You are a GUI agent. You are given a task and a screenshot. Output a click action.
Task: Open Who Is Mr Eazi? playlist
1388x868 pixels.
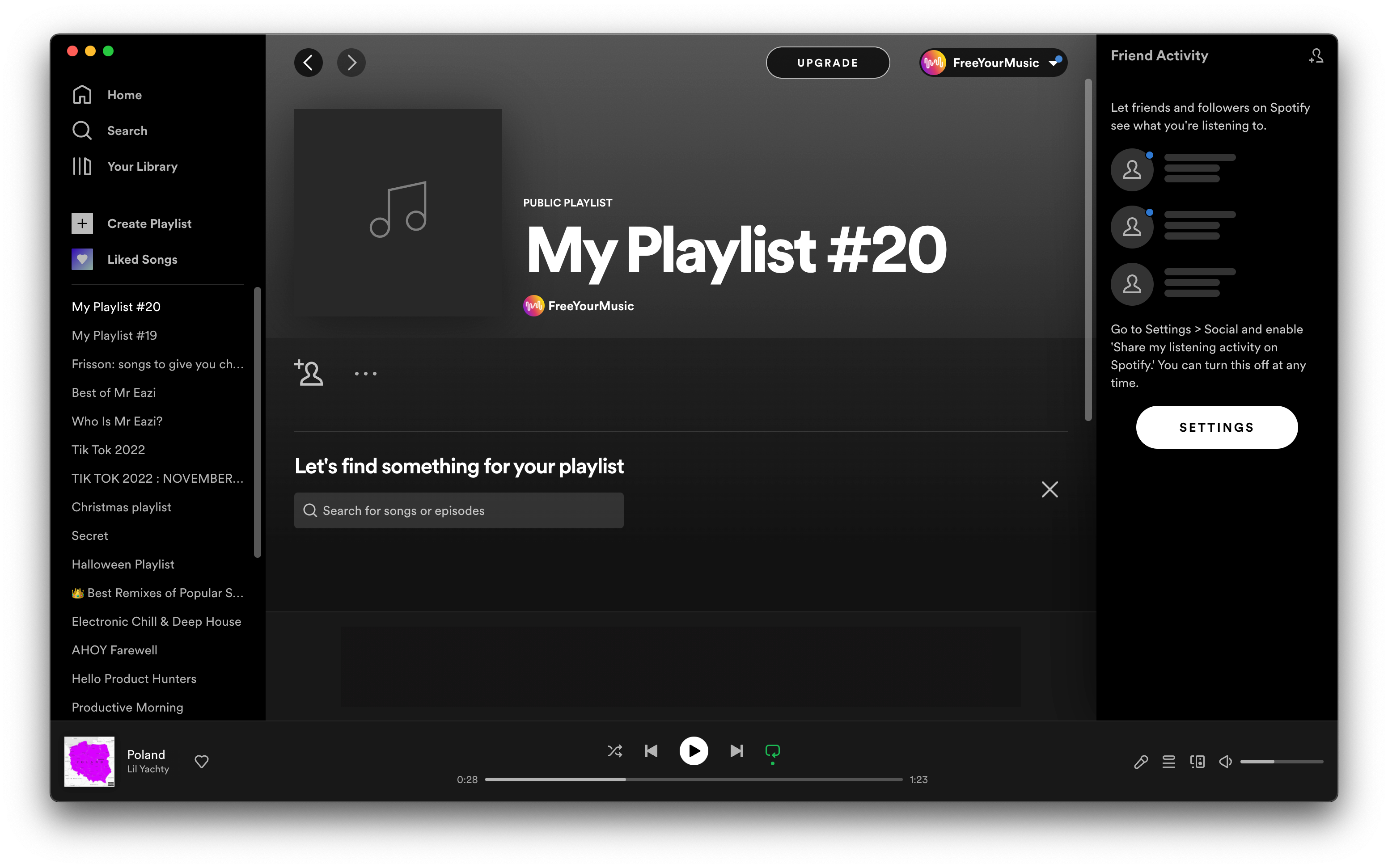[117, 421]
